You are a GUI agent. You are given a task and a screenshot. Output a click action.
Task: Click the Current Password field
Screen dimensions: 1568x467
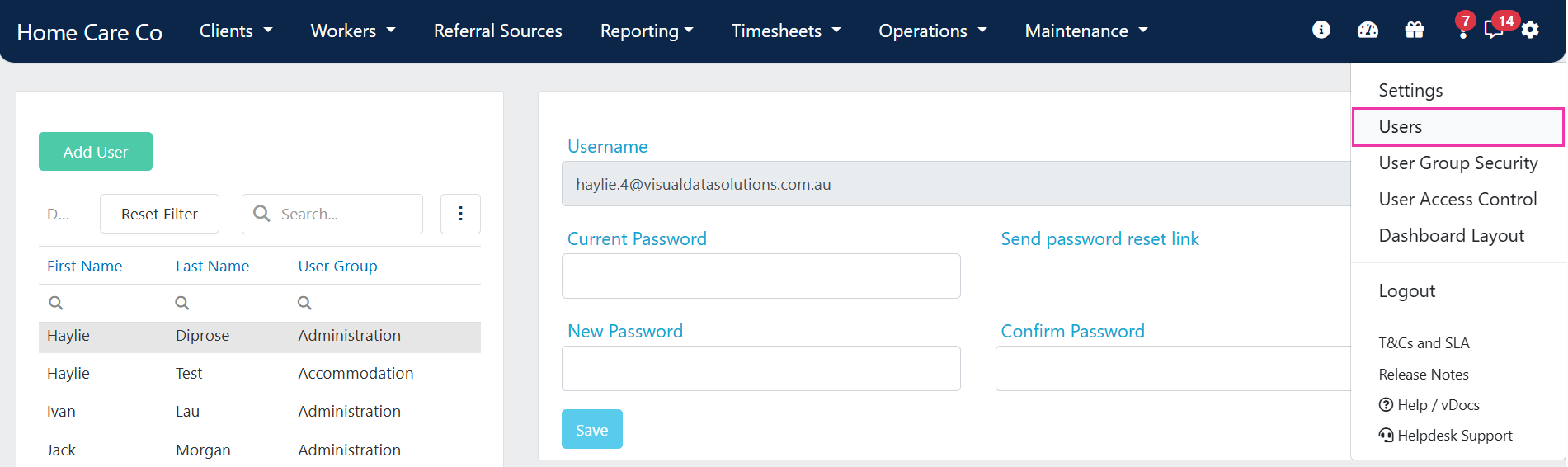tap(760, 276)
